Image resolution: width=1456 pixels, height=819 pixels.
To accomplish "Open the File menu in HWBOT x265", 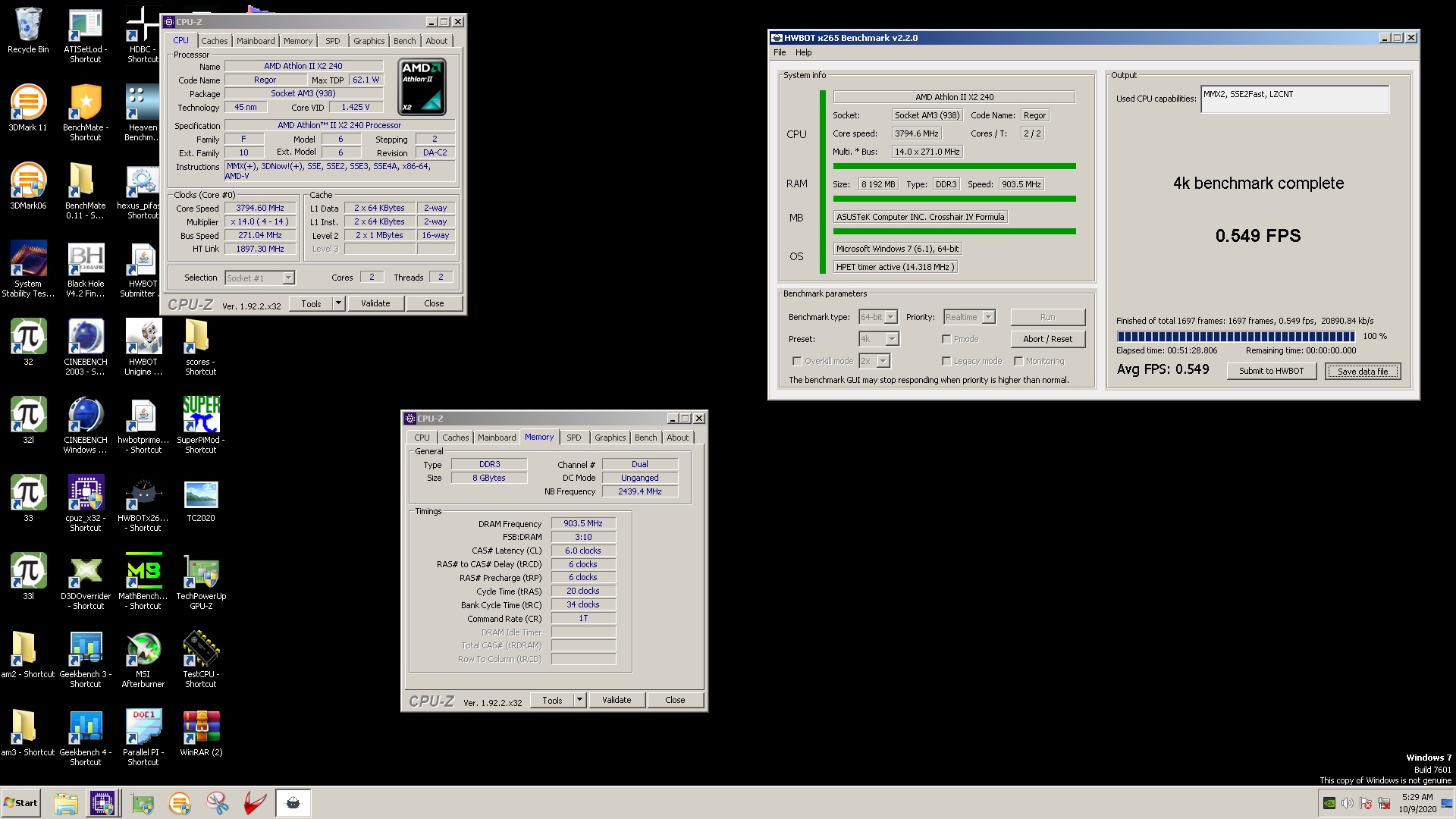I will (x=780, y=52).
